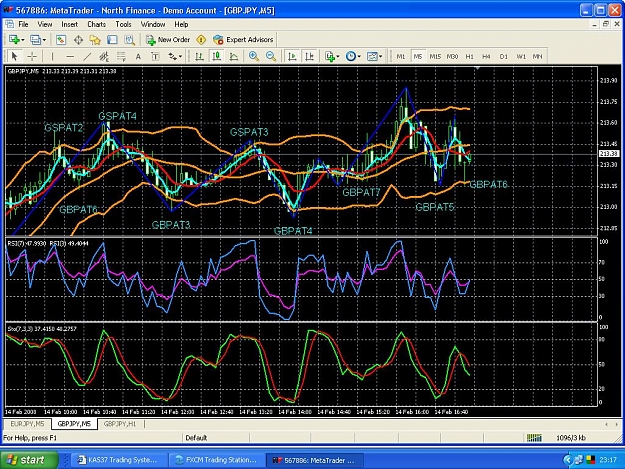
Task: Switch chart to M5 timeframe
Action: pyautogui.click(x=418, y=57)
